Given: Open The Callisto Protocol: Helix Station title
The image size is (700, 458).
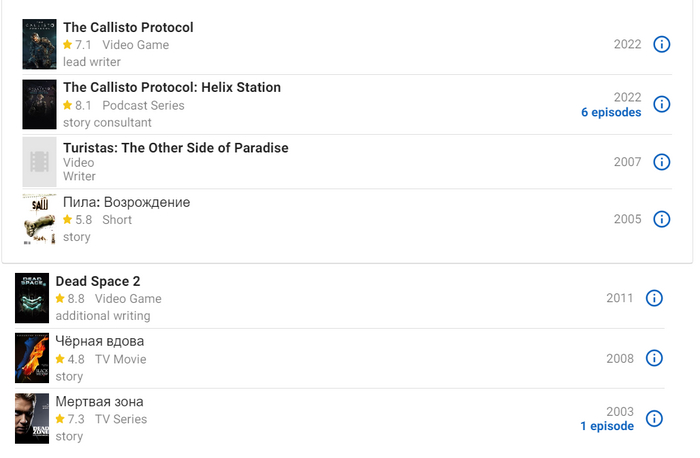Looking at the screenshot, I should 172,87.
